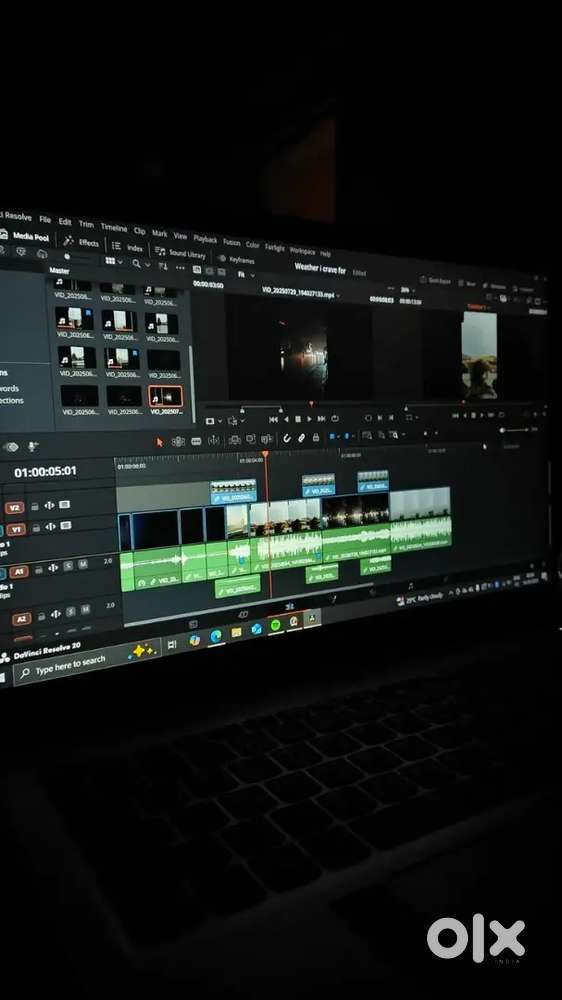Toggle the timeline Snapping magnet
The image size is (562, 1000).
point(286,438)
